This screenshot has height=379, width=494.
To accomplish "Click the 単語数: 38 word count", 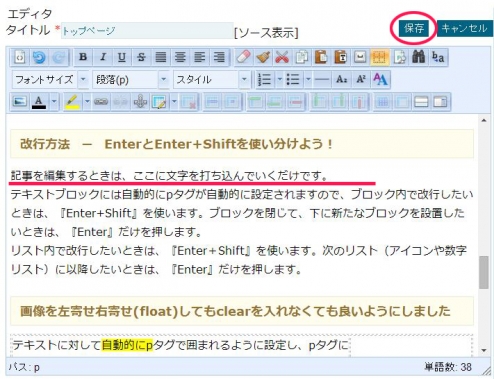I will (x=448, y=367).
